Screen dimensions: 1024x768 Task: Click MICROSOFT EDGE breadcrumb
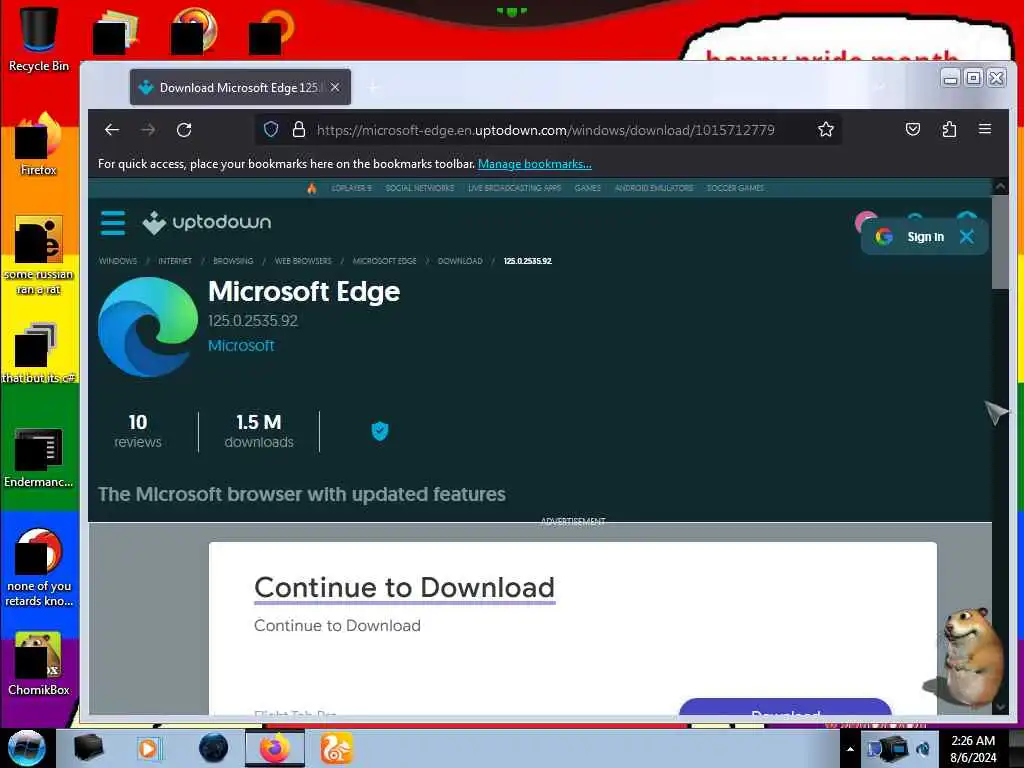[x=385, y=261]
